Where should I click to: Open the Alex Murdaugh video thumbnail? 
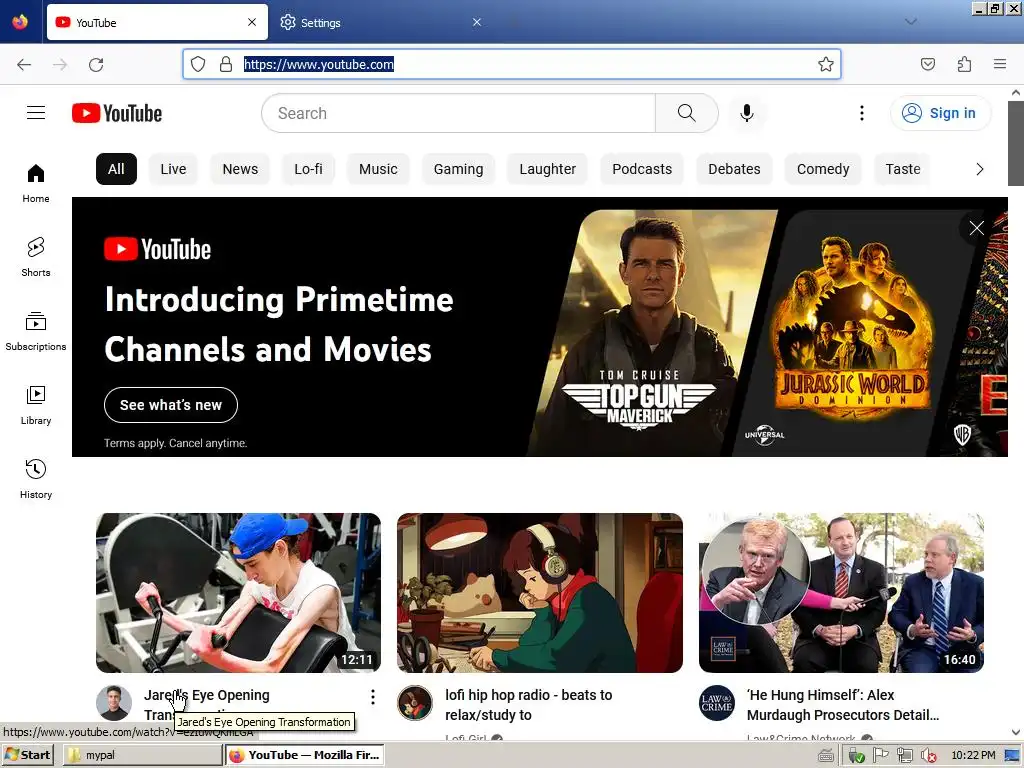[841, 592]
